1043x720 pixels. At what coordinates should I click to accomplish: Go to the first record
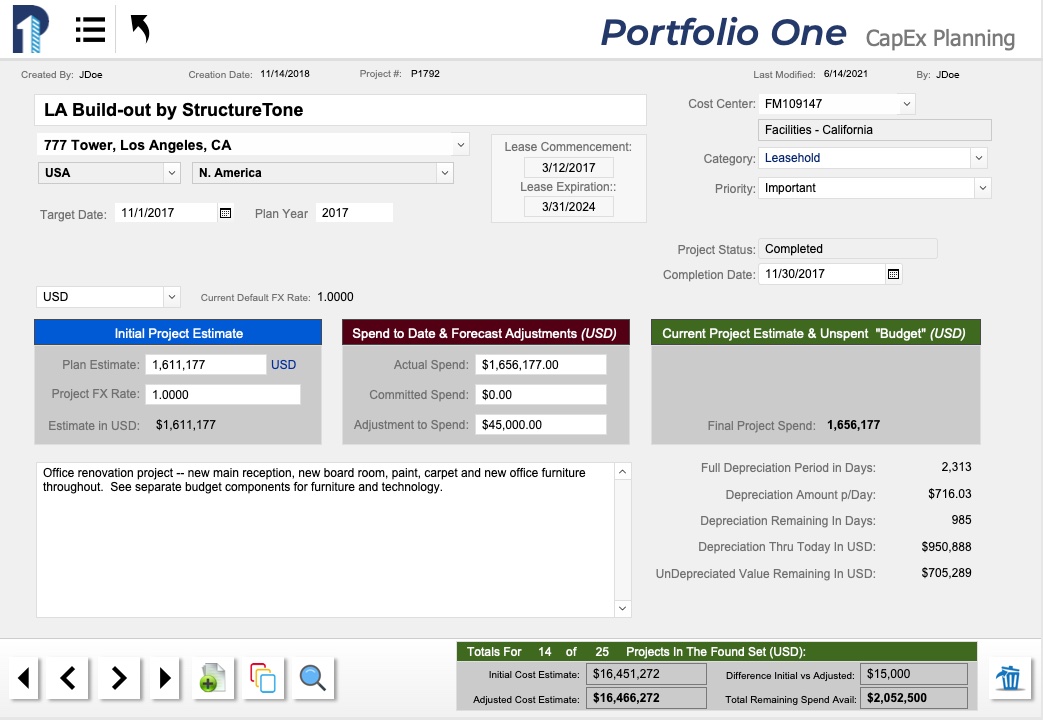click(x=24, y=678)
